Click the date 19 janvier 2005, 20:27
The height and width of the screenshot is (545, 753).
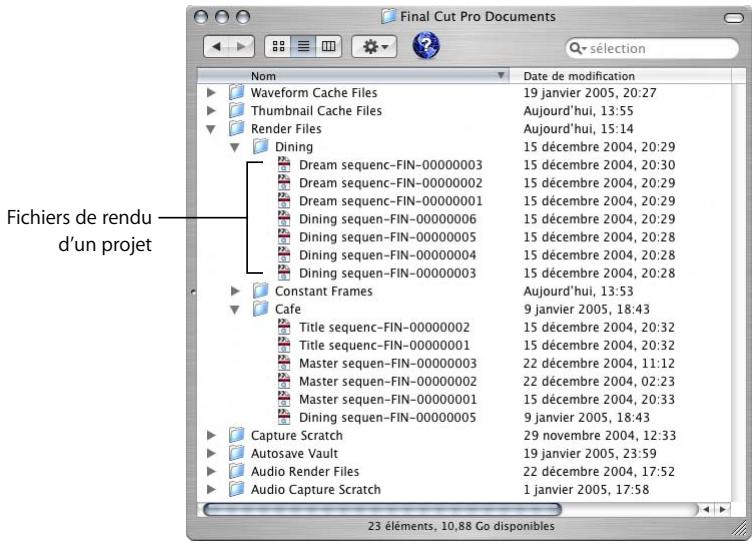click(590, 93)
